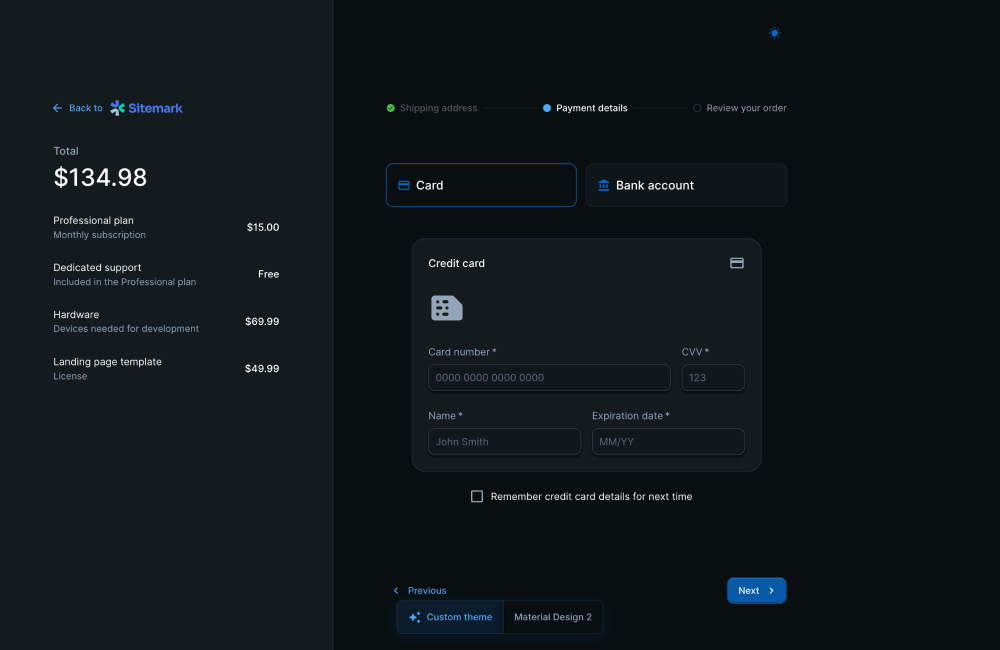Screen dimensions: 1000x650
Task: Select the Card payment option
Action: [481, 185]
